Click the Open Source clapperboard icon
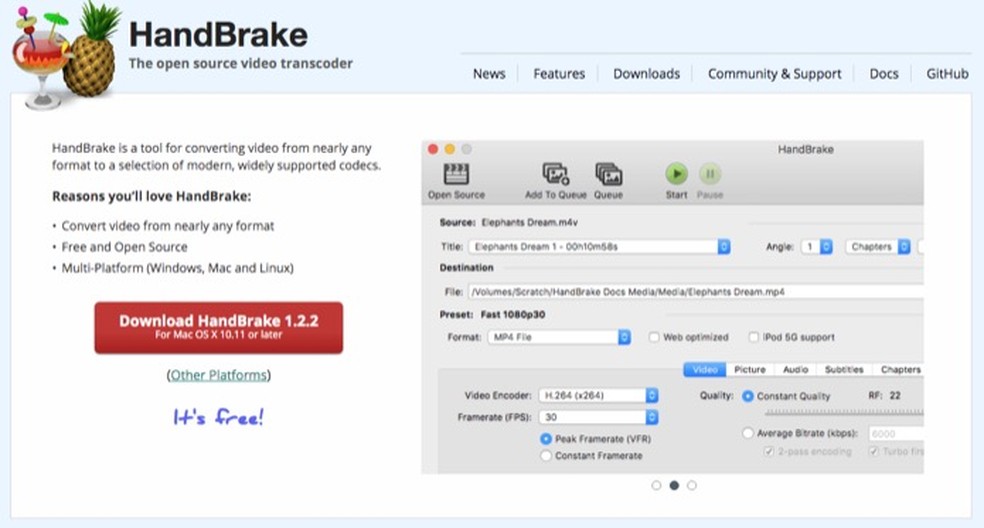This screenshot has height=528, width=984. [456, 174]
